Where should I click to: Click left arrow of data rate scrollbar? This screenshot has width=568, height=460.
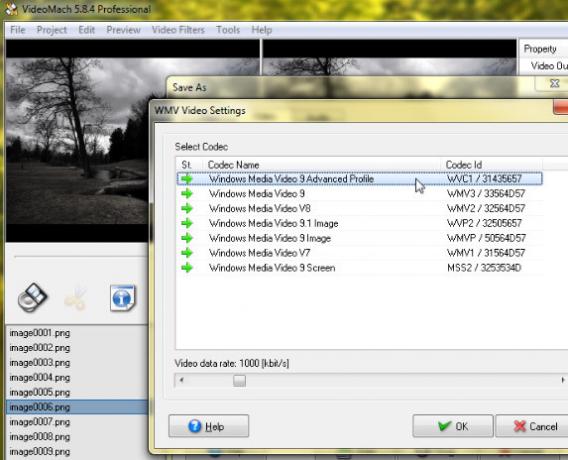pos(181,380)
